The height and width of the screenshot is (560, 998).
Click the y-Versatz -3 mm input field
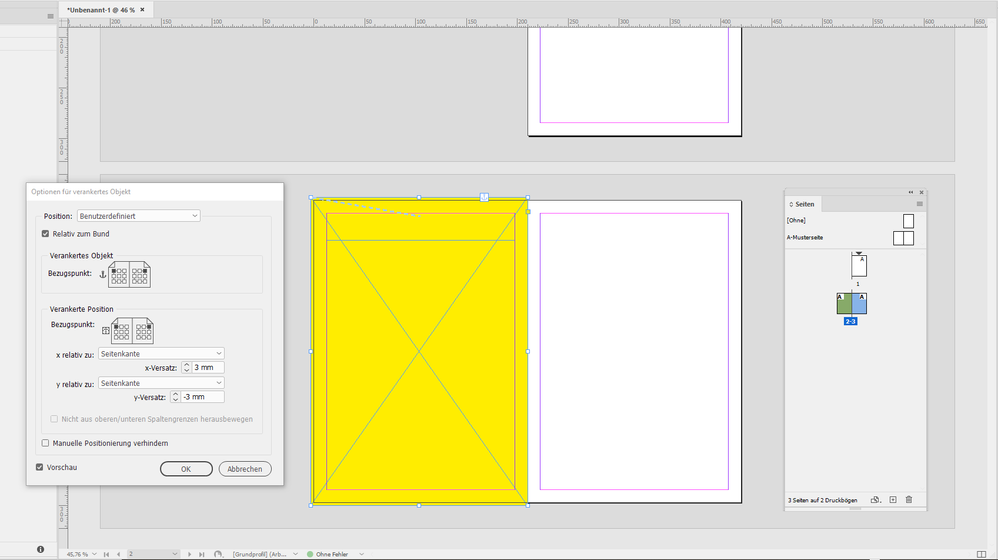(202, 396)
